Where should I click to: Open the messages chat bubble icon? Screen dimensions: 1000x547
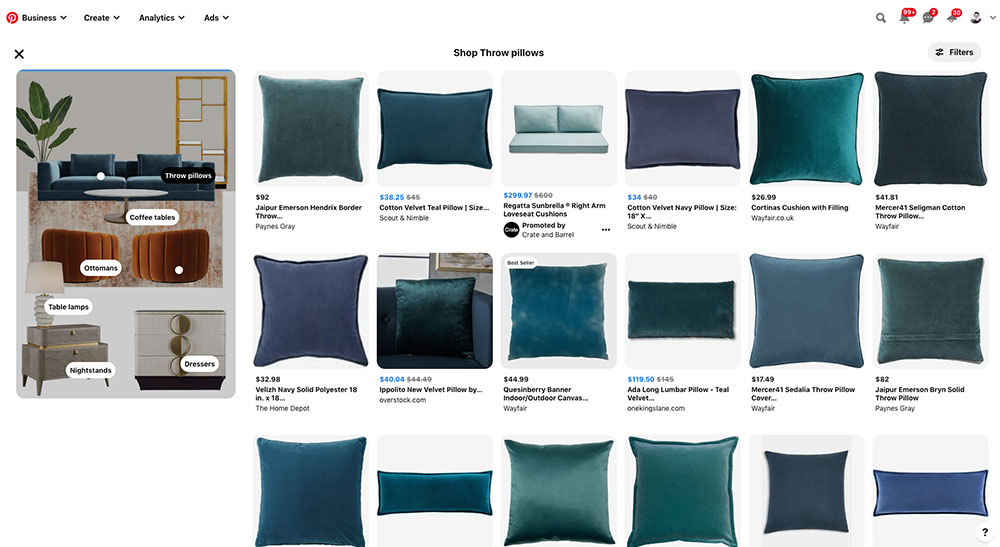point(929,17)
